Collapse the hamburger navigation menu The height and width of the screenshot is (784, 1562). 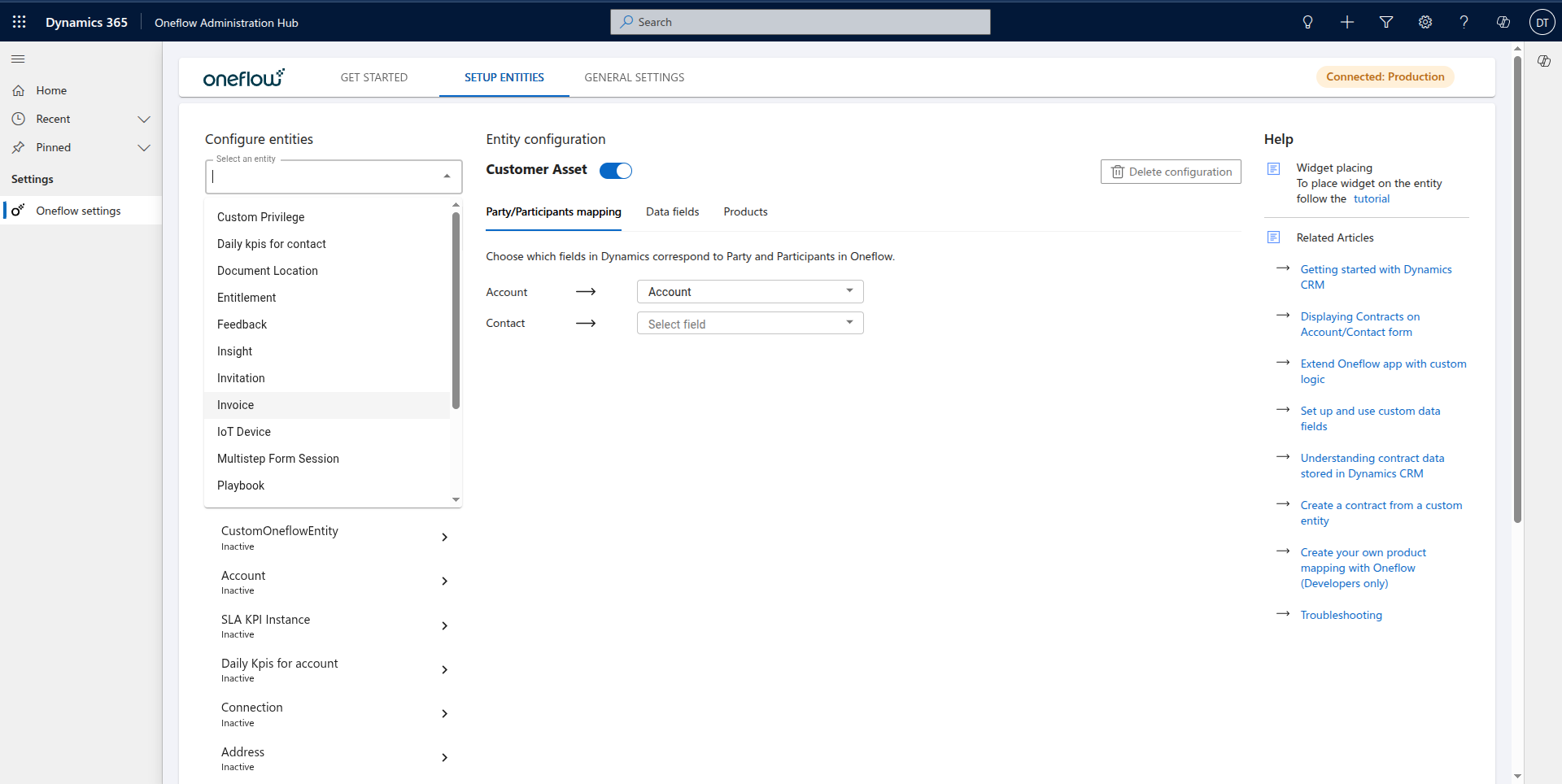click(18, 59)
